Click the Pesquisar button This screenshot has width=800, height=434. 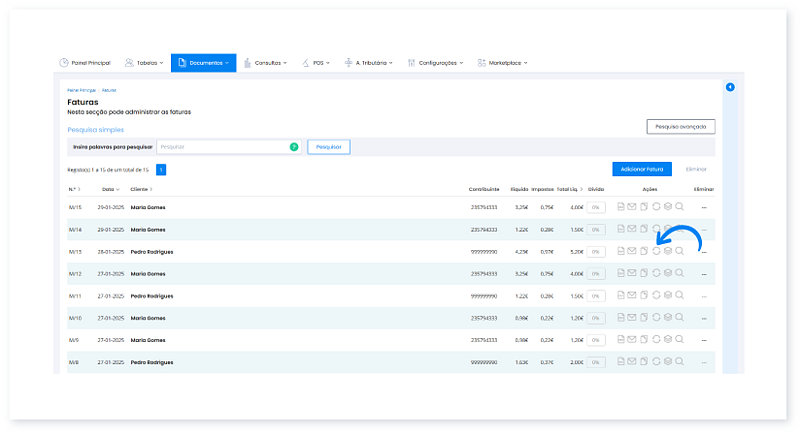329,147
